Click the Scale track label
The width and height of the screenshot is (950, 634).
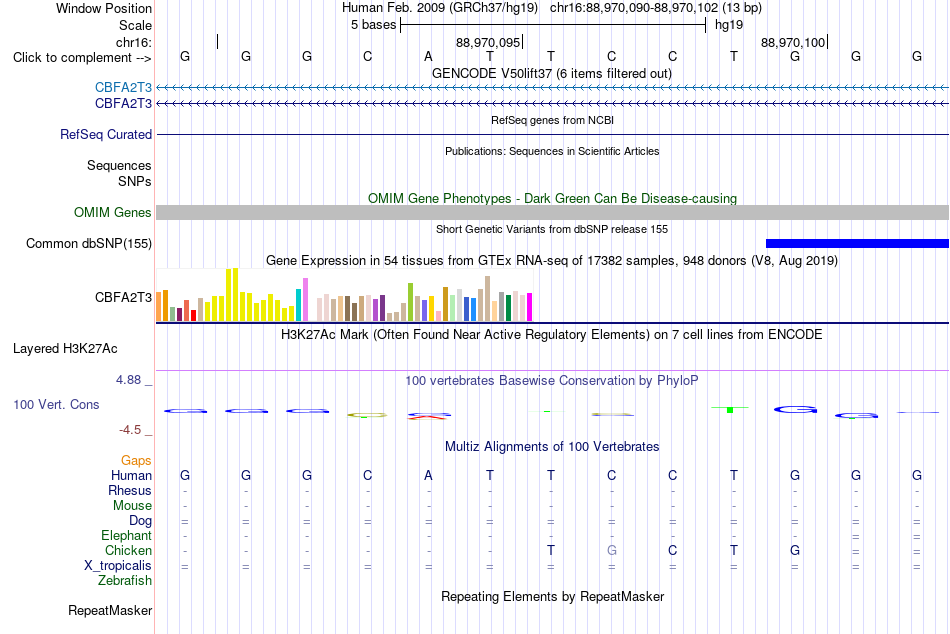[135, 25]
